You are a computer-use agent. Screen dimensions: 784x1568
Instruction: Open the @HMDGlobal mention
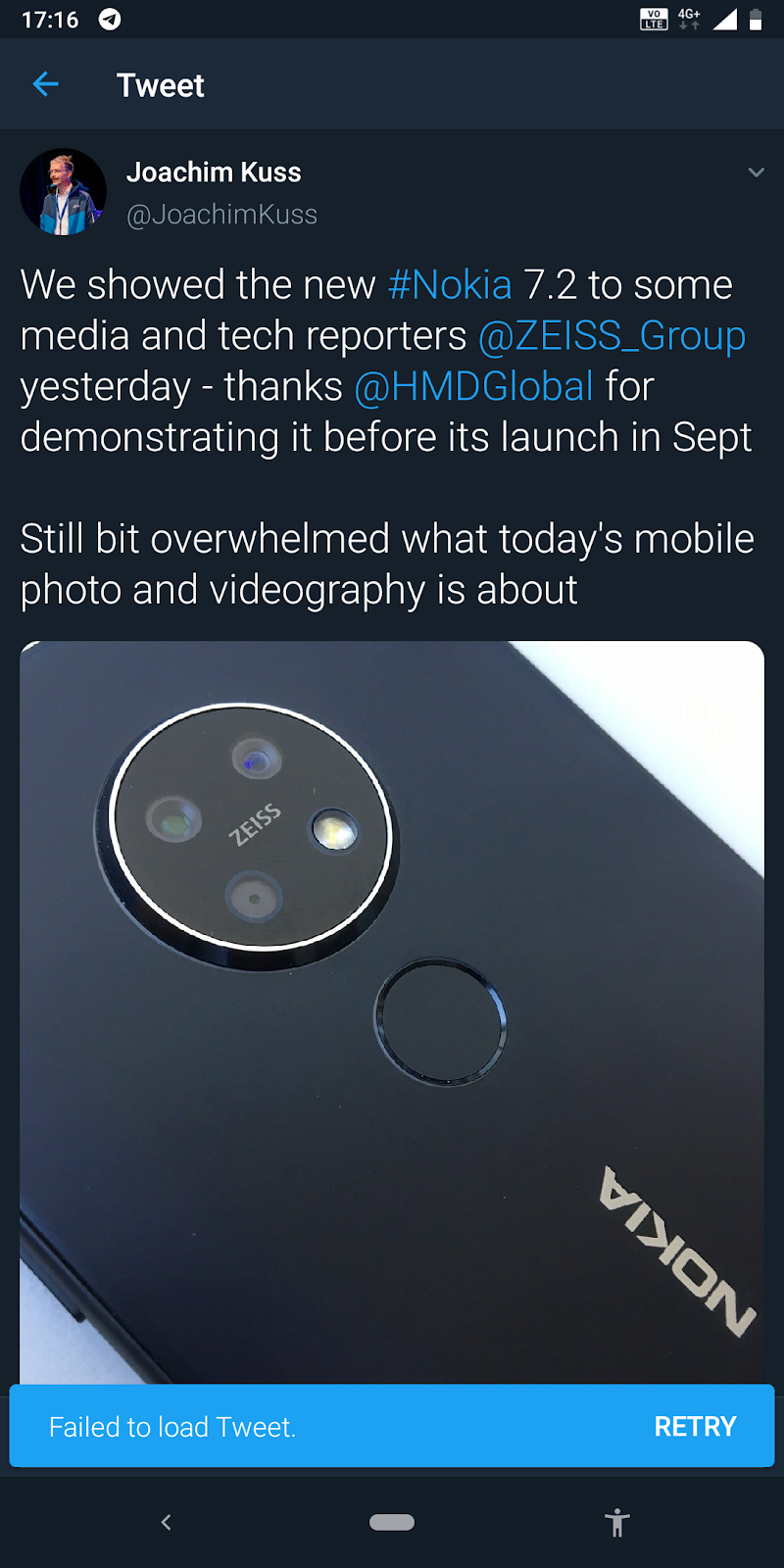[x=473, y=387]
